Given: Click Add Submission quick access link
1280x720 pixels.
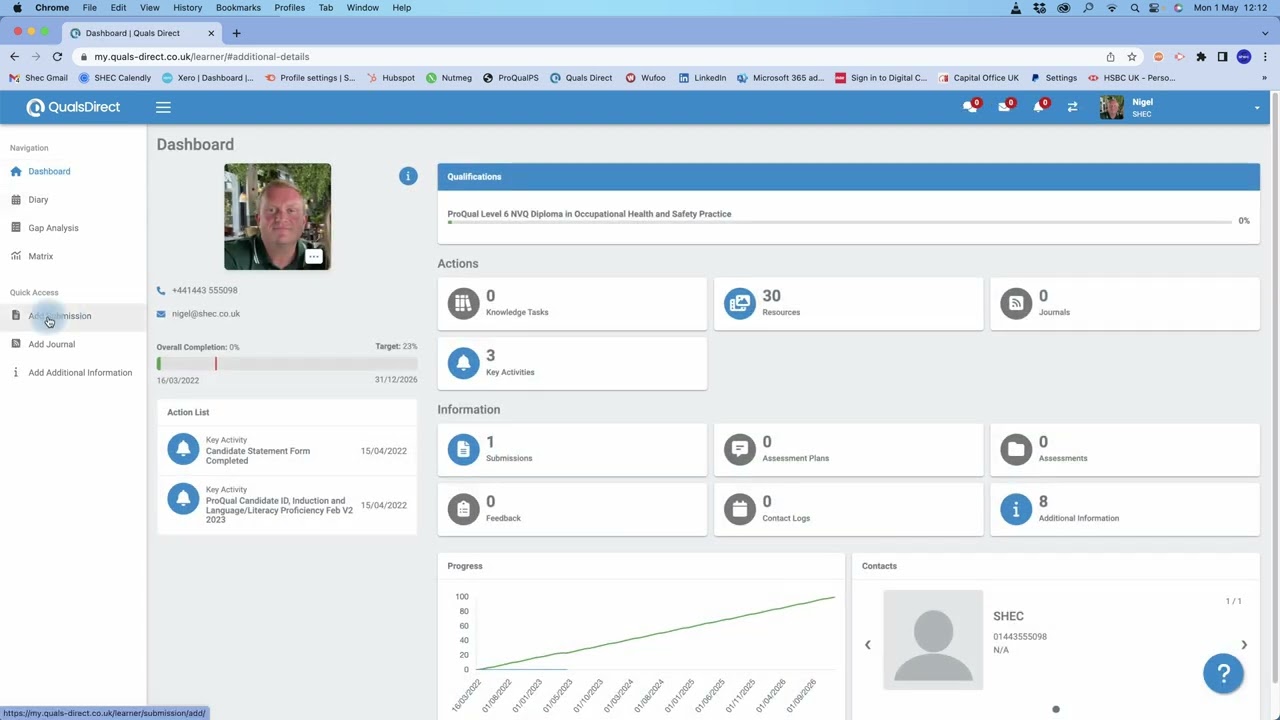Looking at the screenshot, I should pyautogui.click(x=59, y=316).
